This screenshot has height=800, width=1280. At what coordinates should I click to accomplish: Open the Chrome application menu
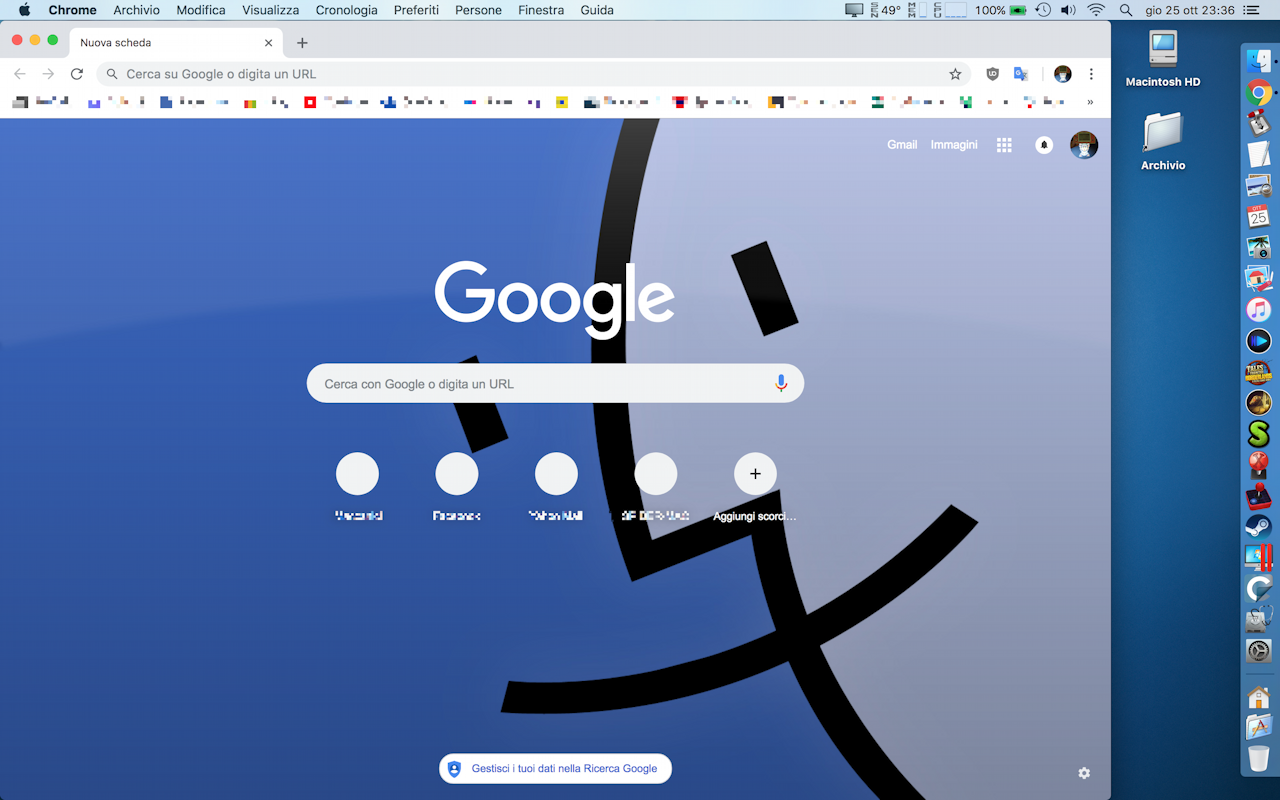point(73,10)
